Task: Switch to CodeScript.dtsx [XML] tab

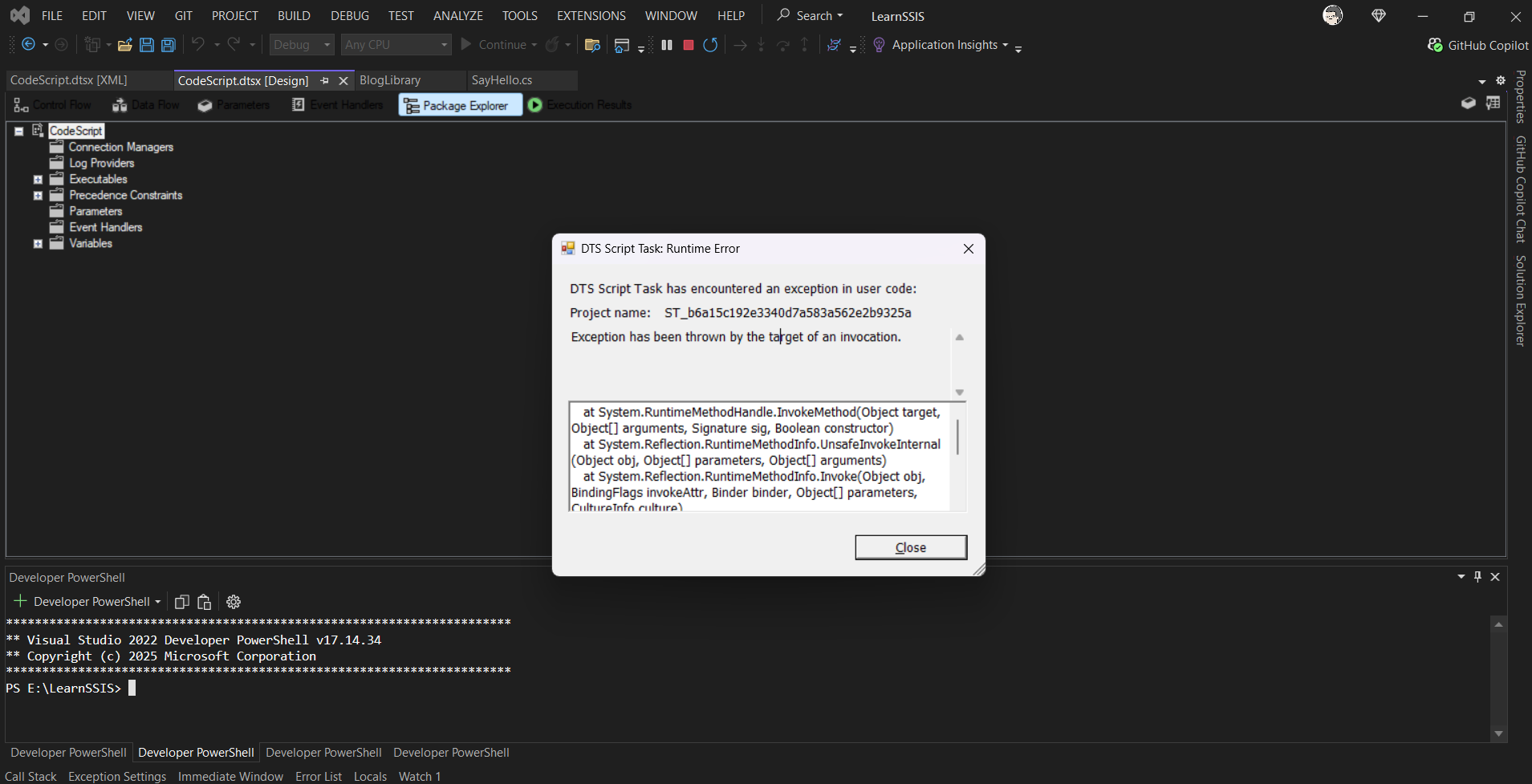Action: coord(69,80)
